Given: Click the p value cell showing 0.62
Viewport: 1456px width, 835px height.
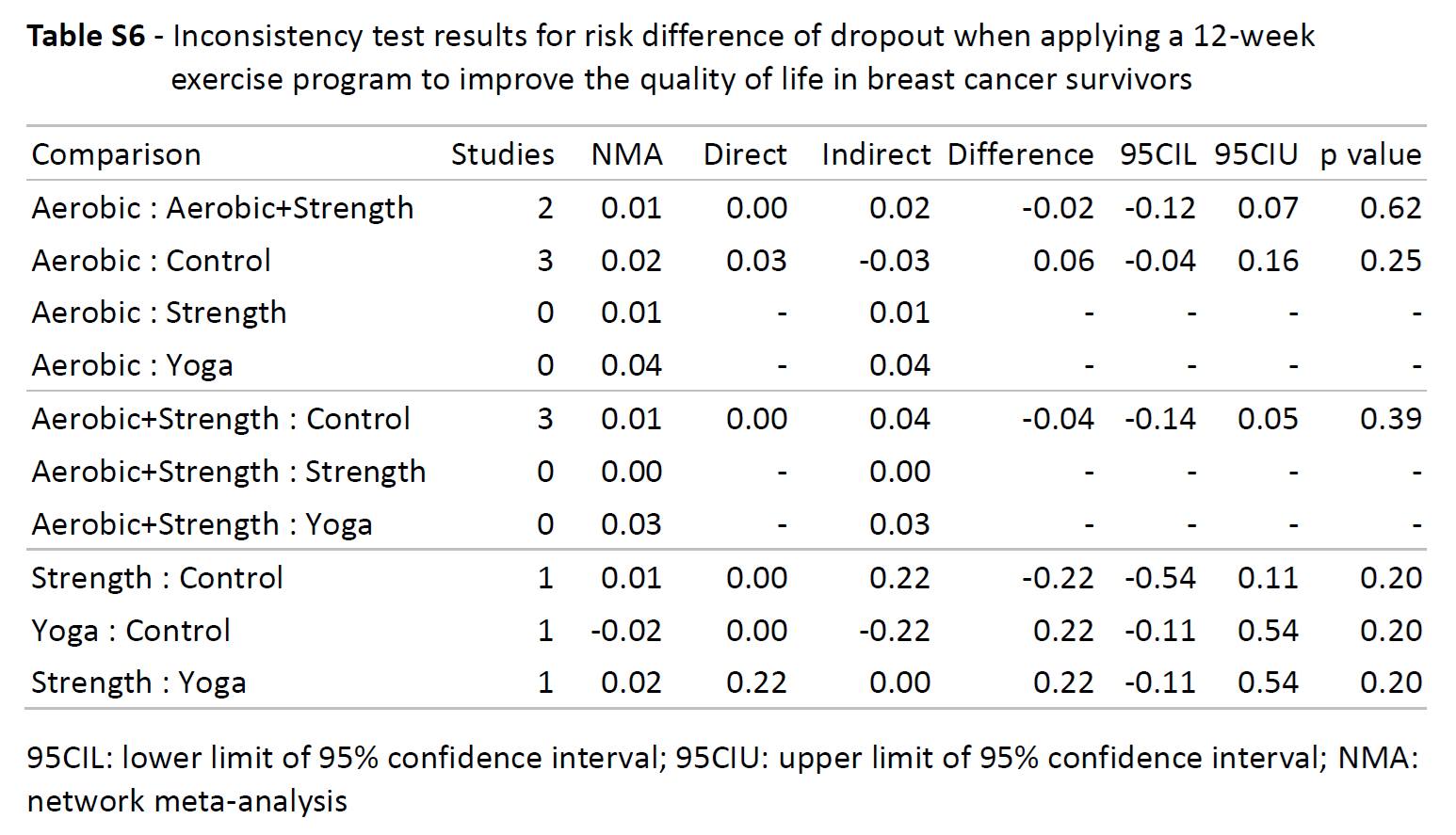Looking at the screenshot, I should [x=1390, y=208].
